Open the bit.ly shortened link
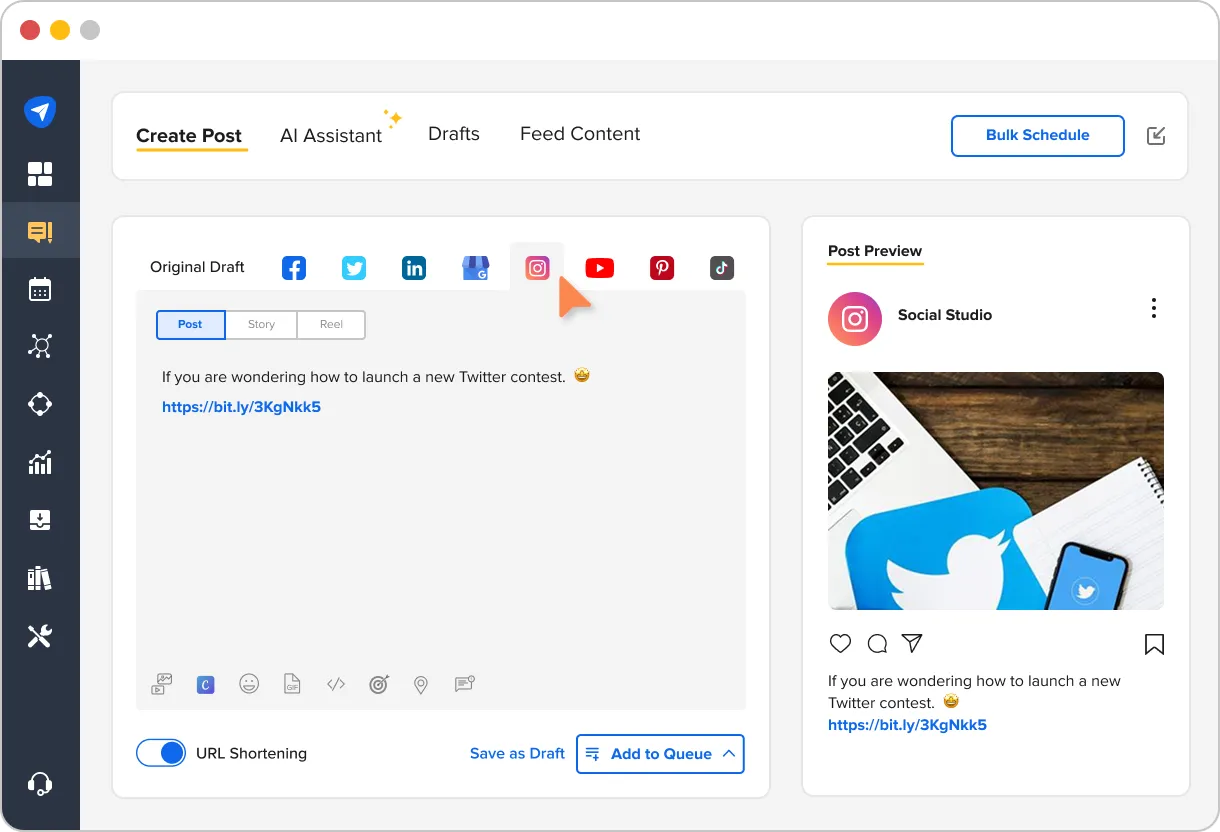Screen dimensions: 1220x832 coord(241,407)
